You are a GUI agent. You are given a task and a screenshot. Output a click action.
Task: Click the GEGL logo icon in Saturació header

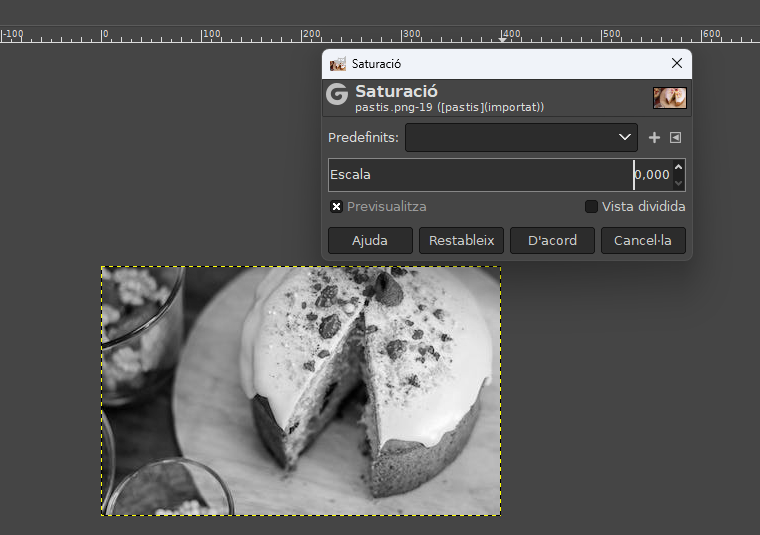337,94
